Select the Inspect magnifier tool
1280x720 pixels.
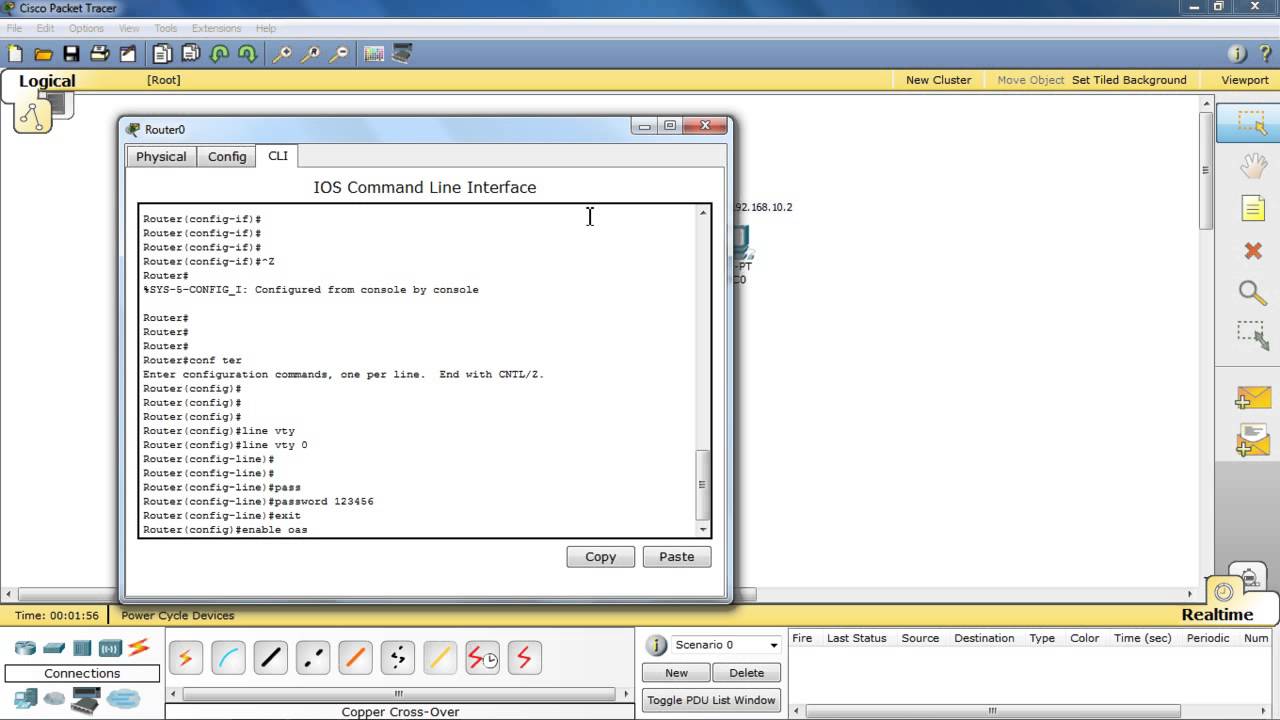(1253, 292)
